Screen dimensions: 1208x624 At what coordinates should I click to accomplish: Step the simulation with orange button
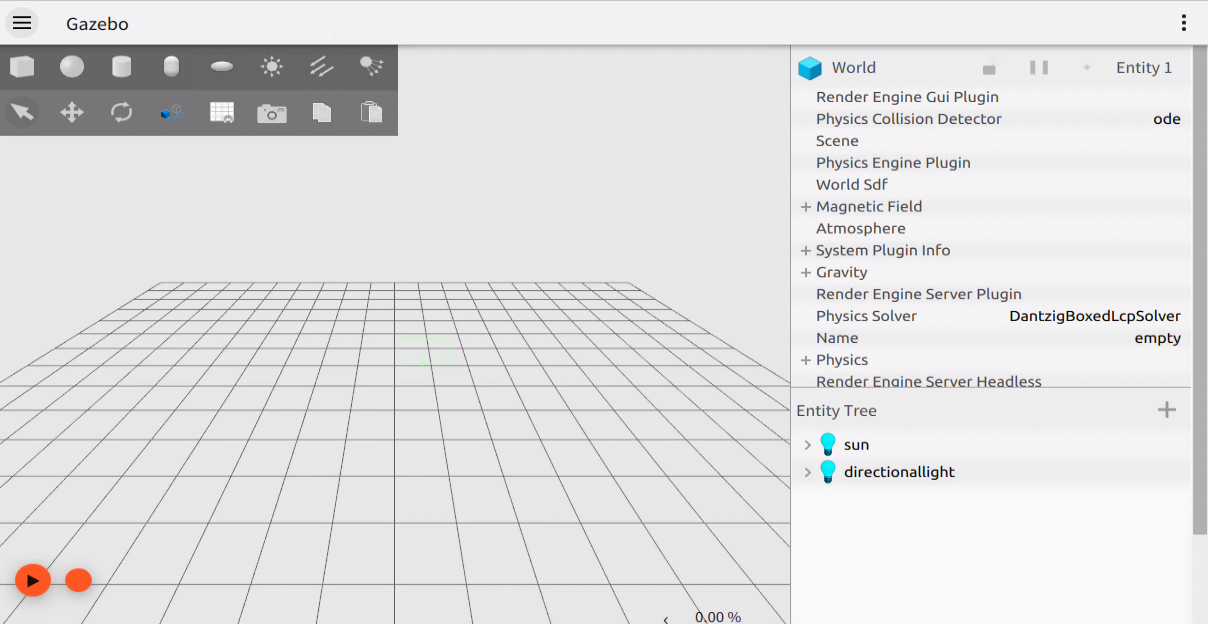(78, 580)
